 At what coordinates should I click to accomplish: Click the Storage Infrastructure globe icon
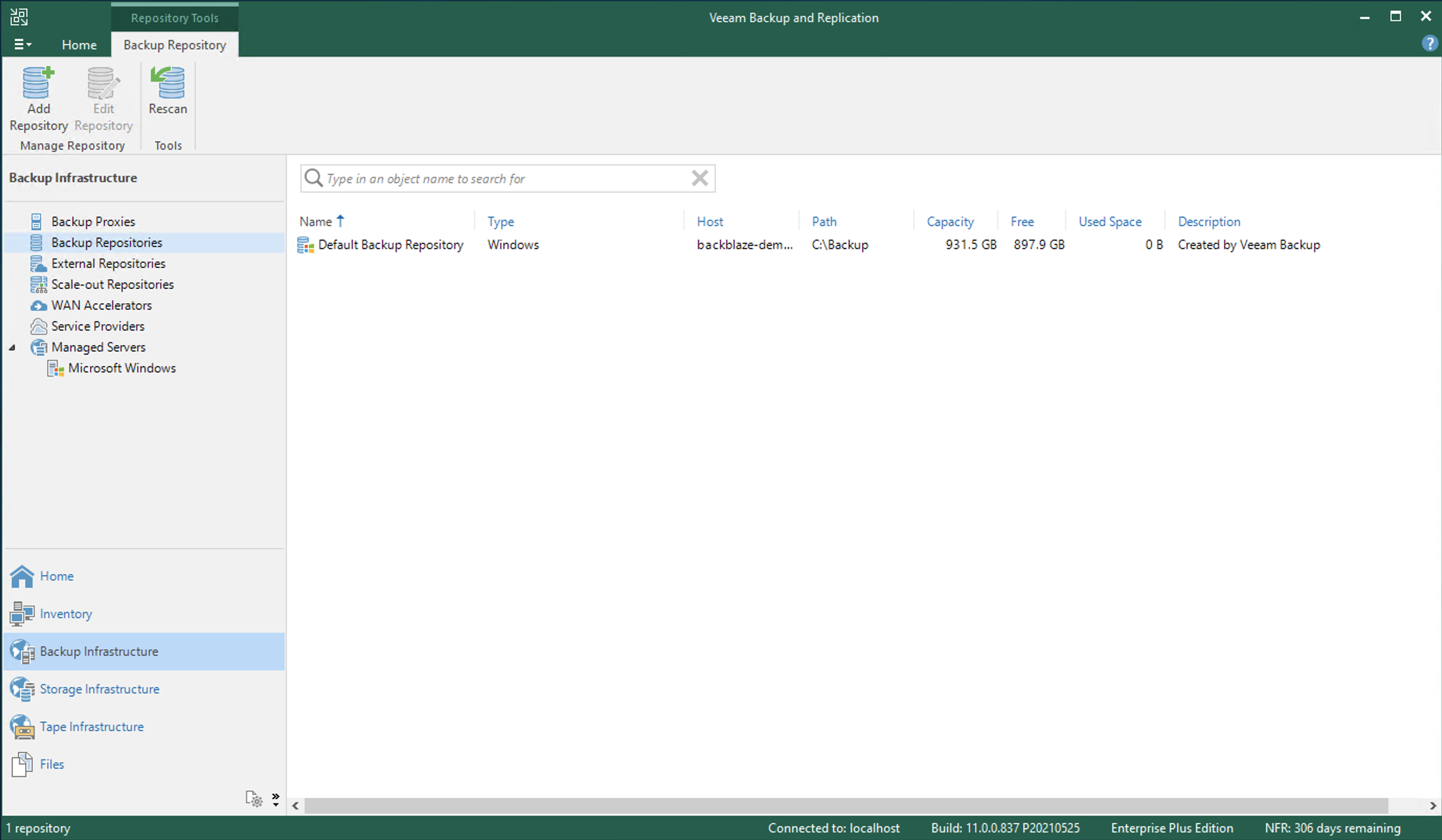(22, 689)
